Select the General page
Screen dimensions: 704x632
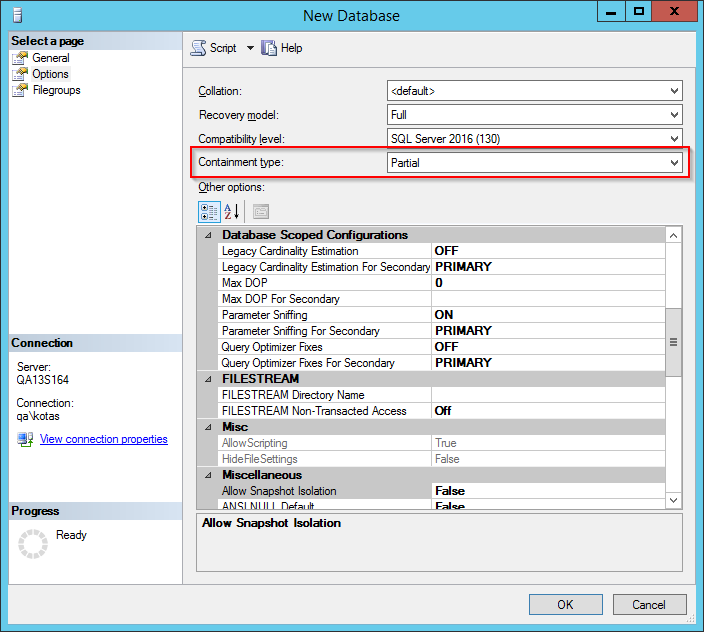[x=50, y=58]
